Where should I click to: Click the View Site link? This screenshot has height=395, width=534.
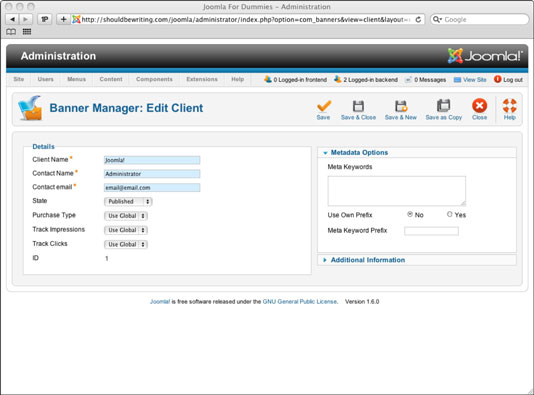[x=475, y=80]
